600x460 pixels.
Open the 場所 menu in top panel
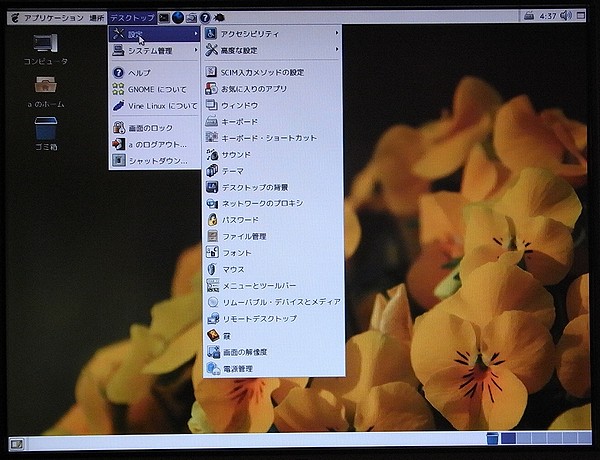(96, 18)
